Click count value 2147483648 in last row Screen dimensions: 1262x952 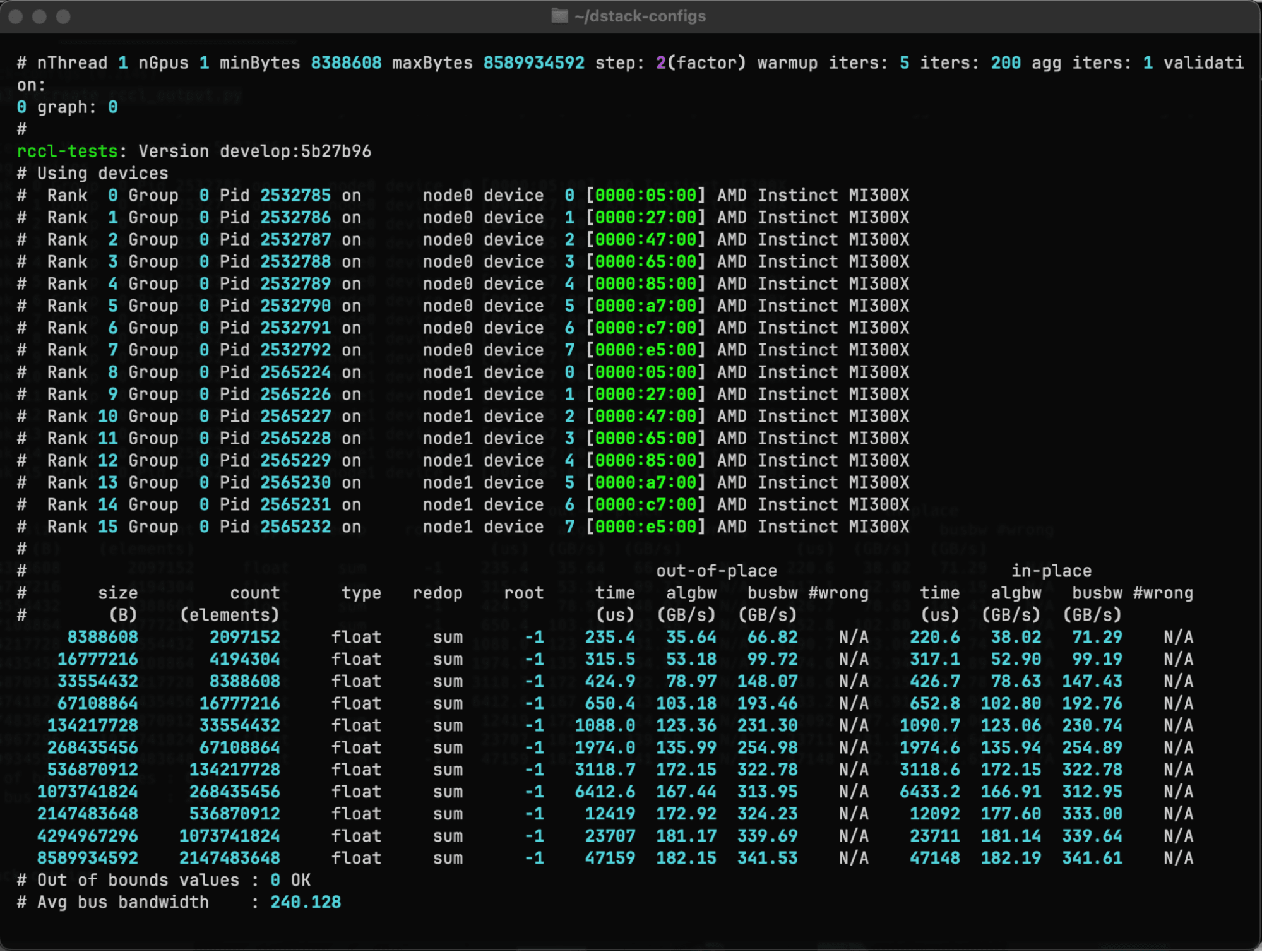pos(229,859)
